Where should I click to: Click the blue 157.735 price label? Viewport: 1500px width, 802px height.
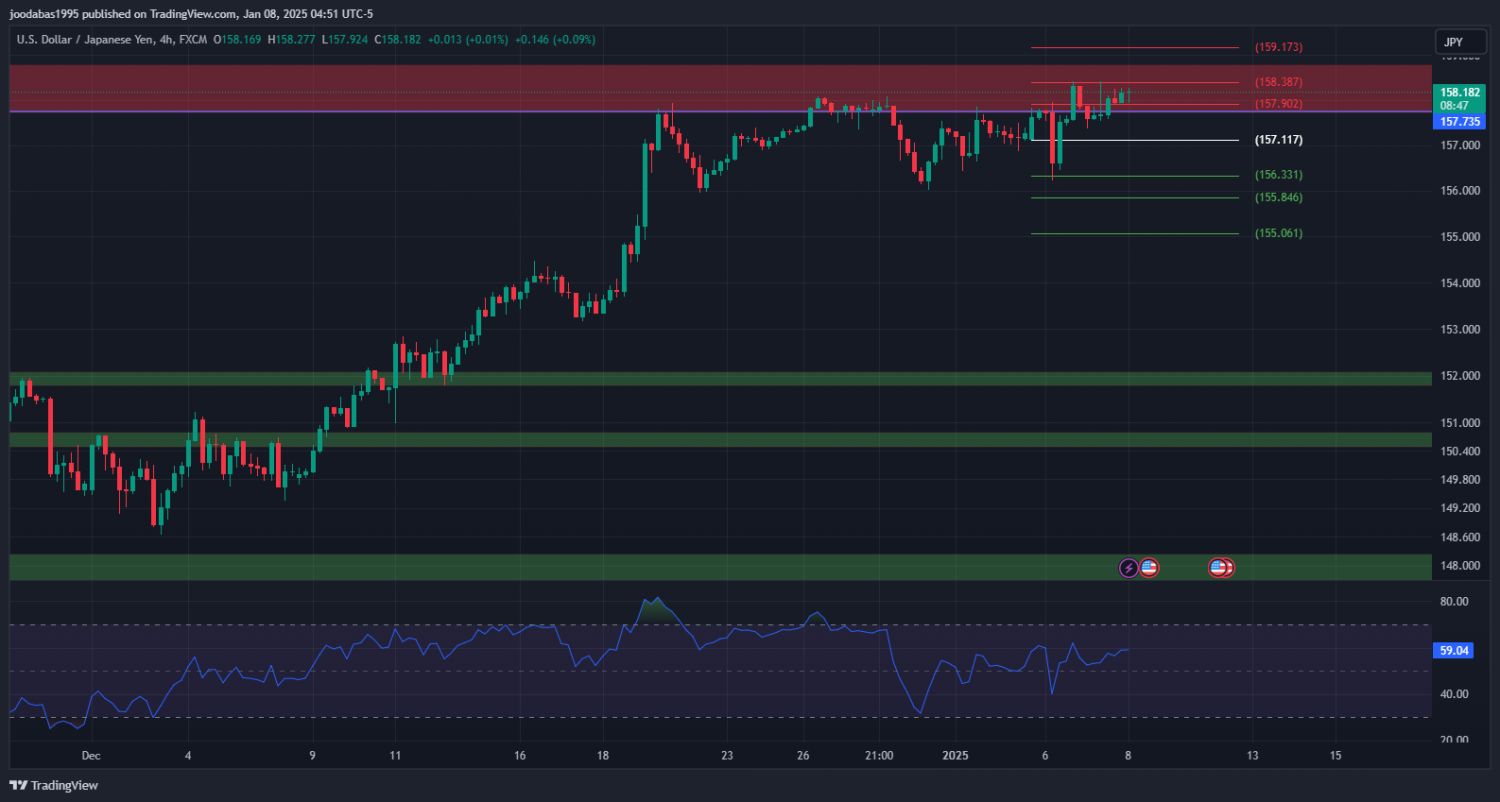(x=1453, y=122)
